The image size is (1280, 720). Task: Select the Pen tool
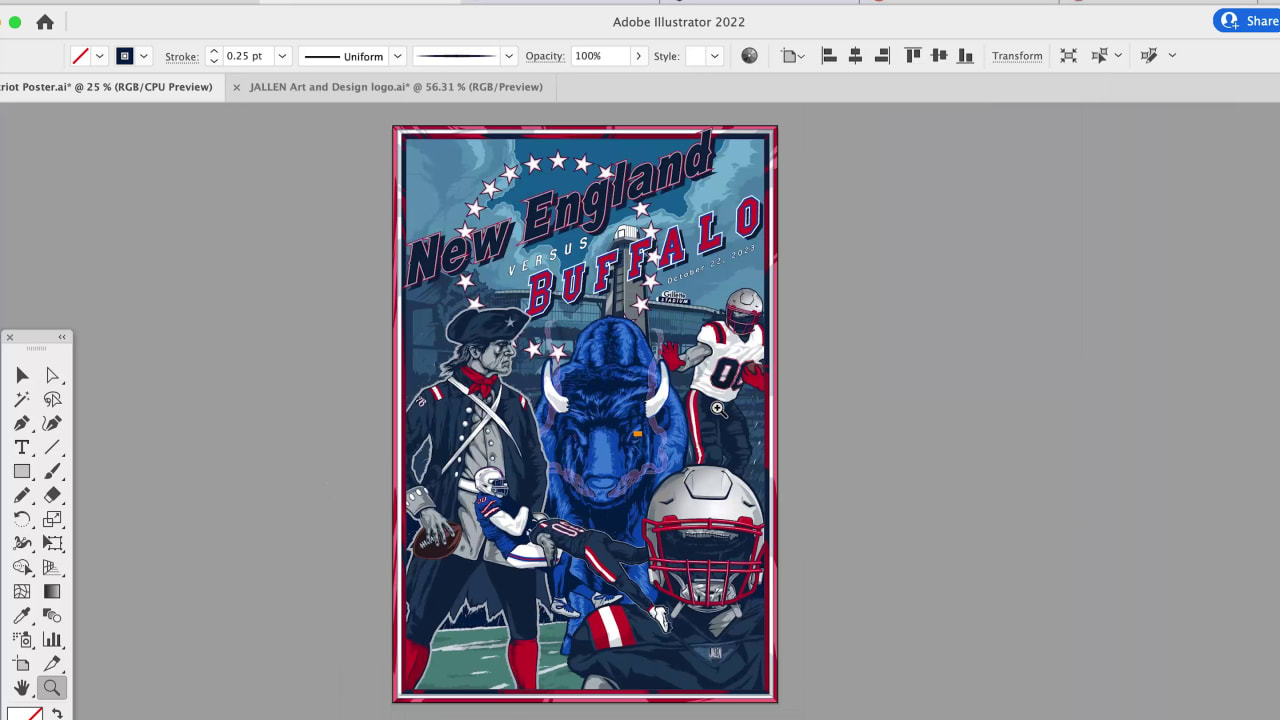click(x=22, y=423)
